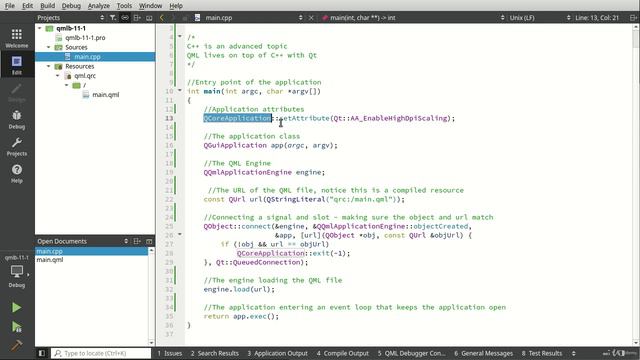Click the Open Documents list scroll-down arrow

click(151, 343)
